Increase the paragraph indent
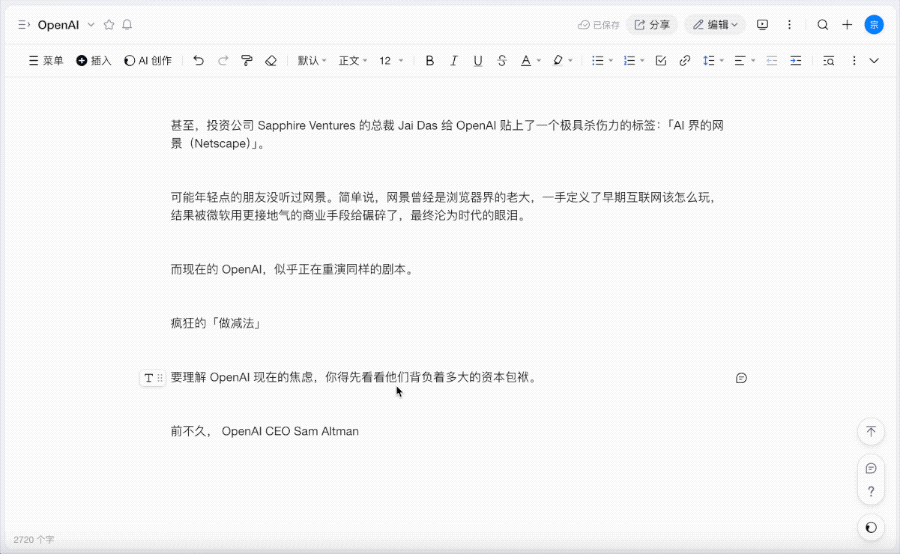Image resolution: width=900 pixels, height=554 pixels. coord(796,61)
